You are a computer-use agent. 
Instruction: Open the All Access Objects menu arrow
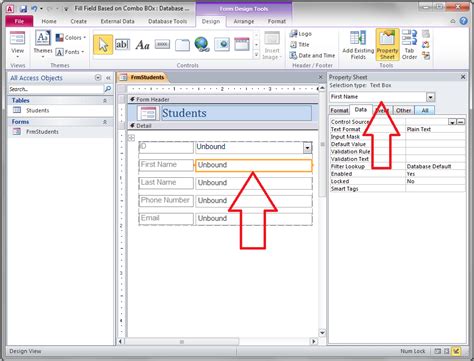98,78
